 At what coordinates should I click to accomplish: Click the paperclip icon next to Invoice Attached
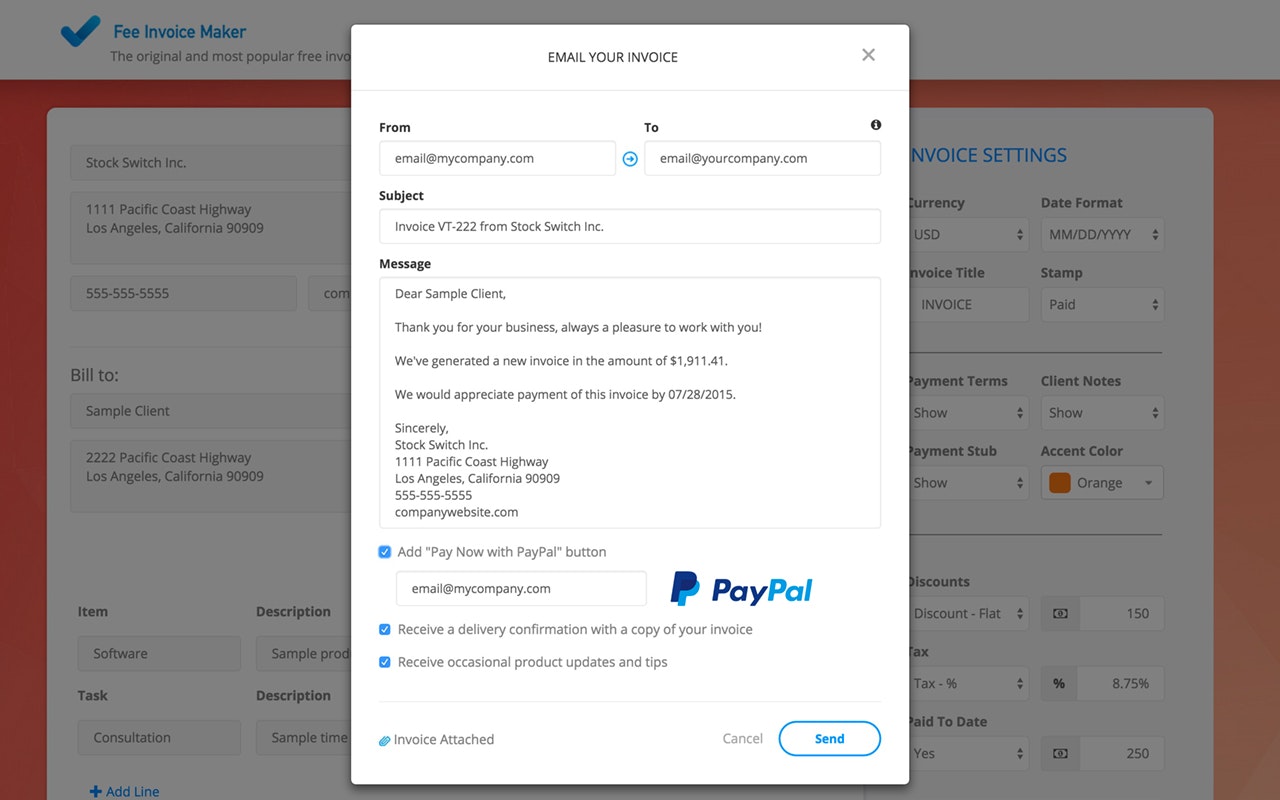(383, 739)
